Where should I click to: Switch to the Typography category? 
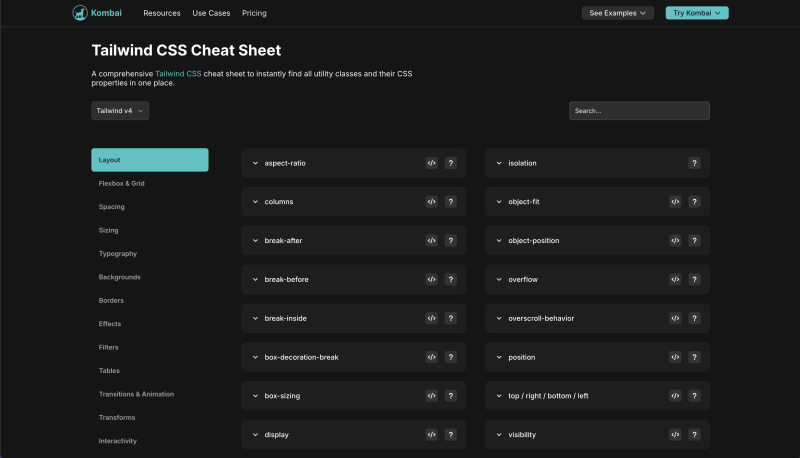118,254
